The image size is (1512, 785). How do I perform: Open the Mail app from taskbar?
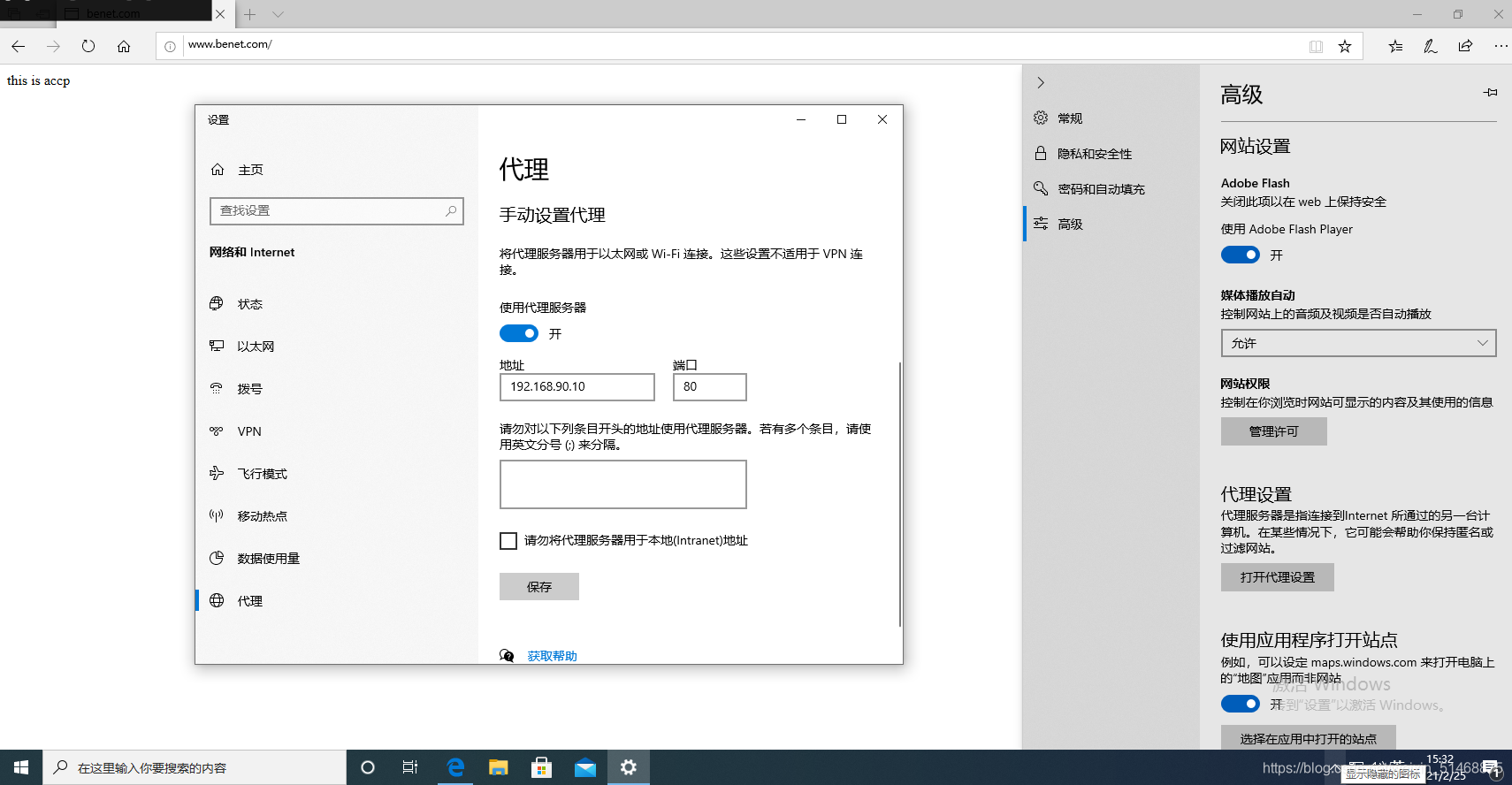[x=585, y=767]
